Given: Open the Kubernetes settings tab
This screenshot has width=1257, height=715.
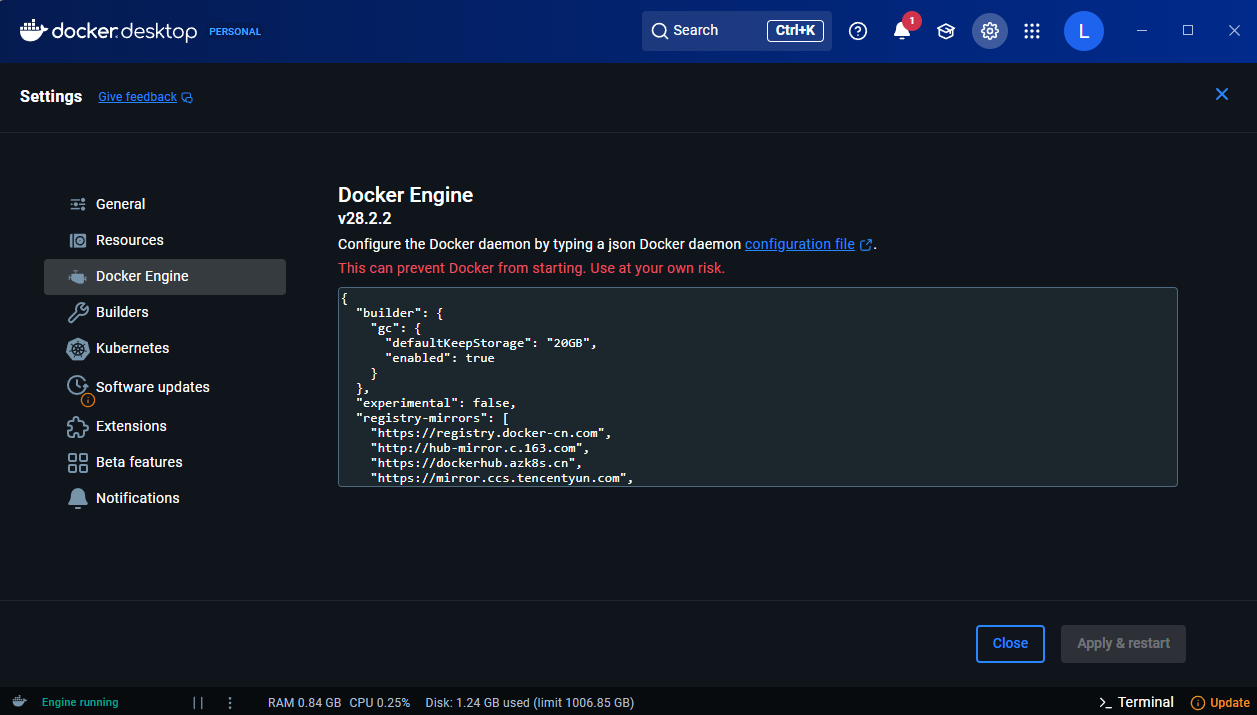Looking at the screenshot, I should 165,348.
